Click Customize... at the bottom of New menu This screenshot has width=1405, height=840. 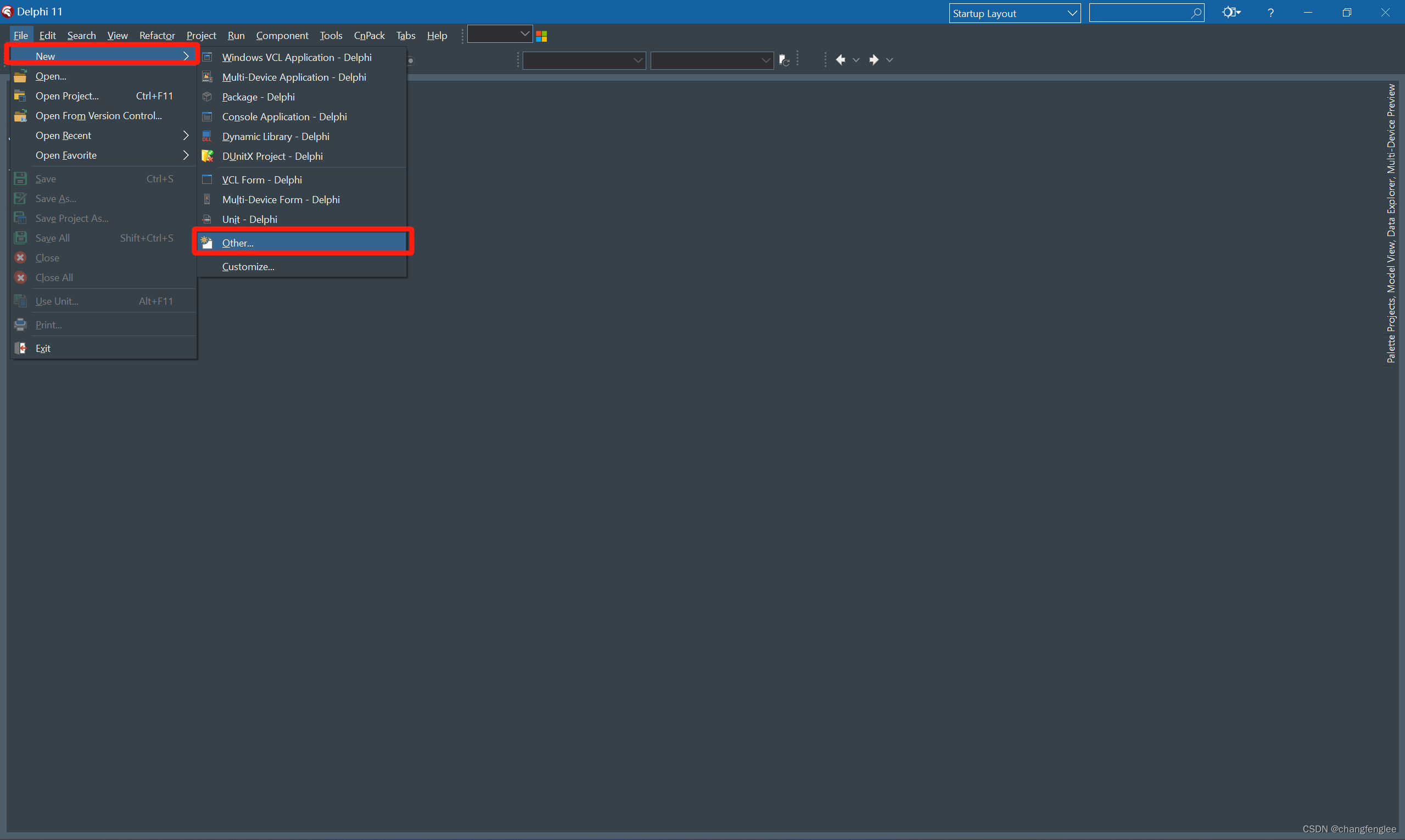[x=249, y=265]
